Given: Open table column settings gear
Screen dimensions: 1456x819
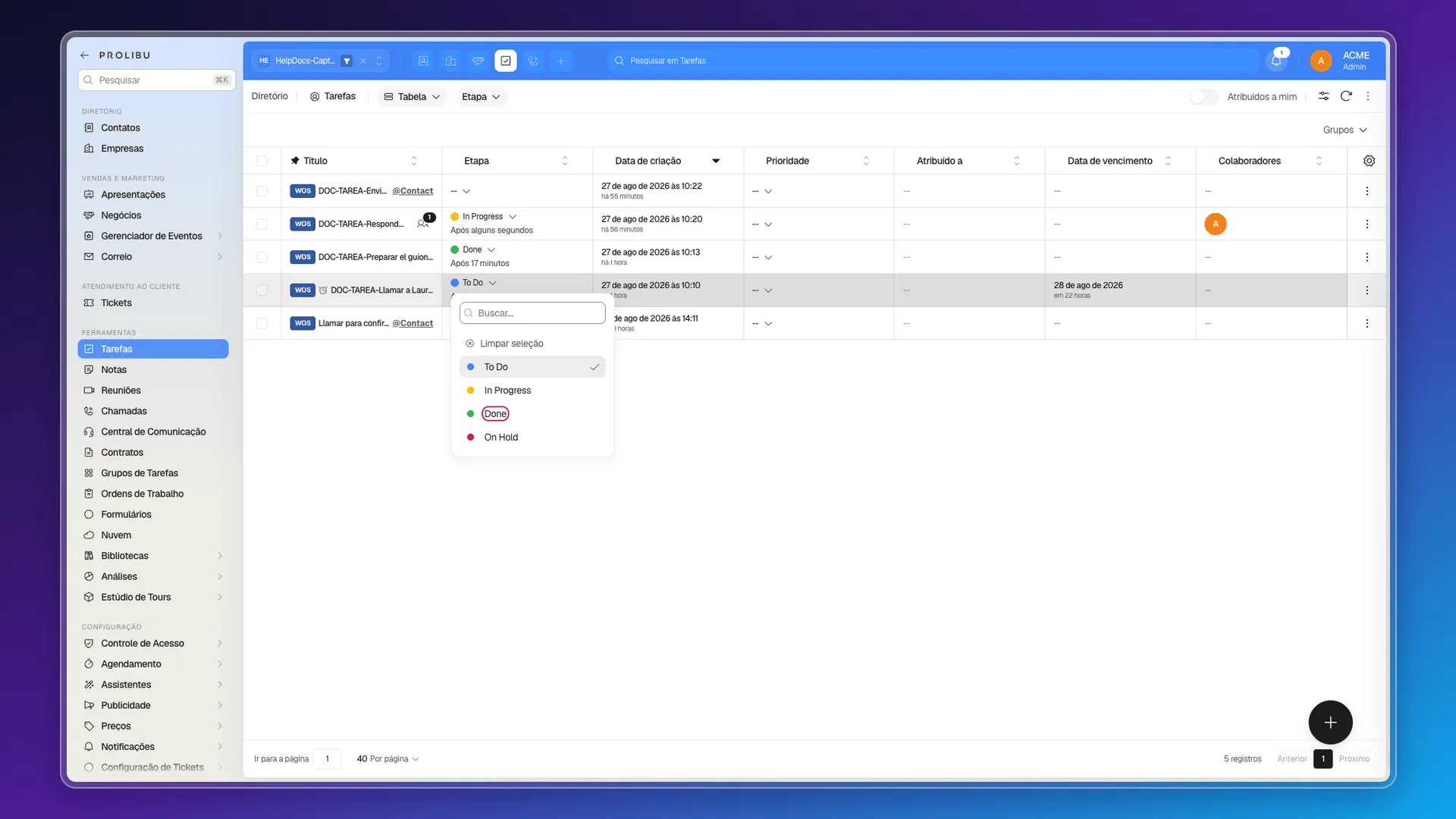Looking at the screenshot, I should click(x=1369, y=161).
